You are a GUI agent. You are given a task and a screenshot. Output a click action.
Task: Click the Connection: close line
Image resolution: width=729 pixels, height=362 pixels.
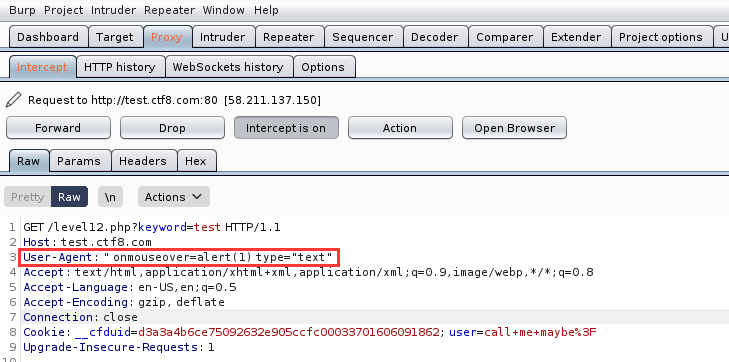click(x=80, y=317)
